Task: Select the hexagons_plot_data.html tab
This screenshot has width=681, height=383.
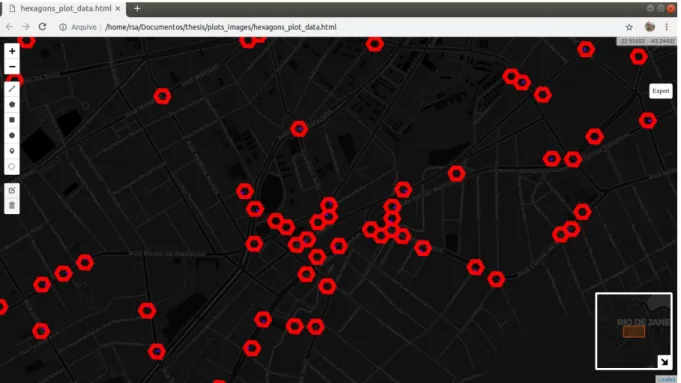Action: coord(65,8)
